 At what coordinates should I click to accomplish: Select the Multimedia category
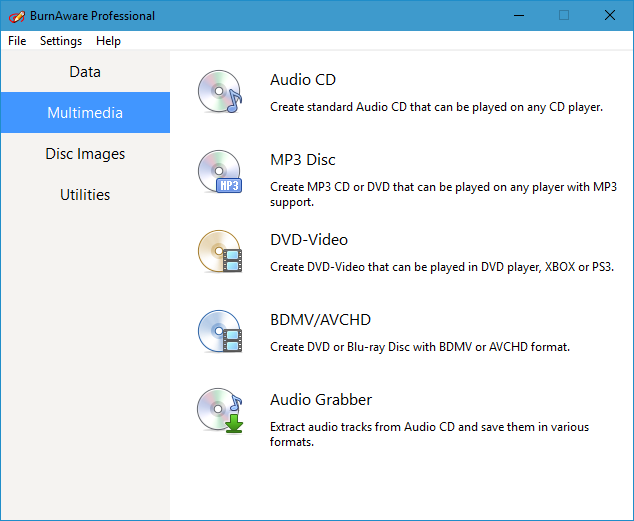[x=85, y=112]
